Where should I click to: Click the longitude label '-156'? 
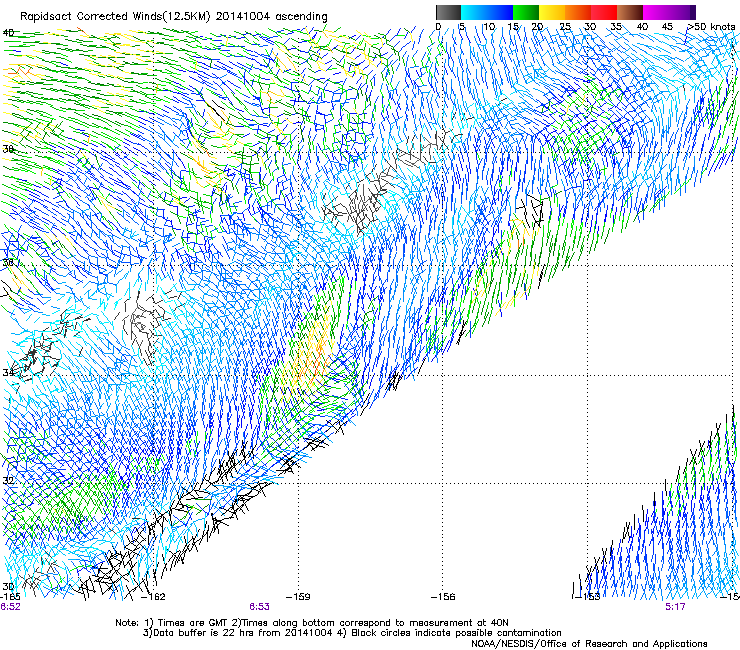(x=443, y=597)
